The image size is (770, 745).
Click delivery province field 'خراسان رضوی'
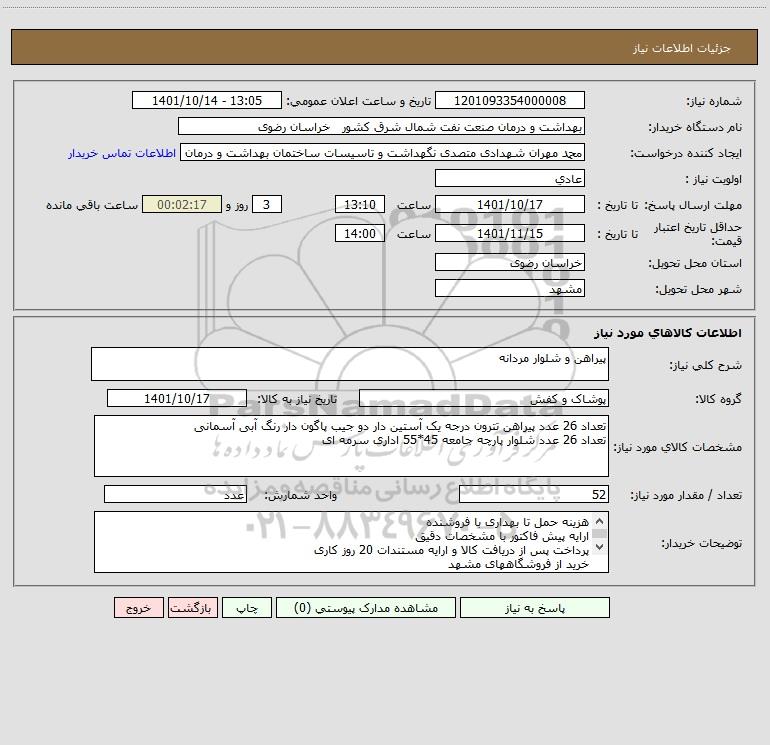click(x=510, y=263)
